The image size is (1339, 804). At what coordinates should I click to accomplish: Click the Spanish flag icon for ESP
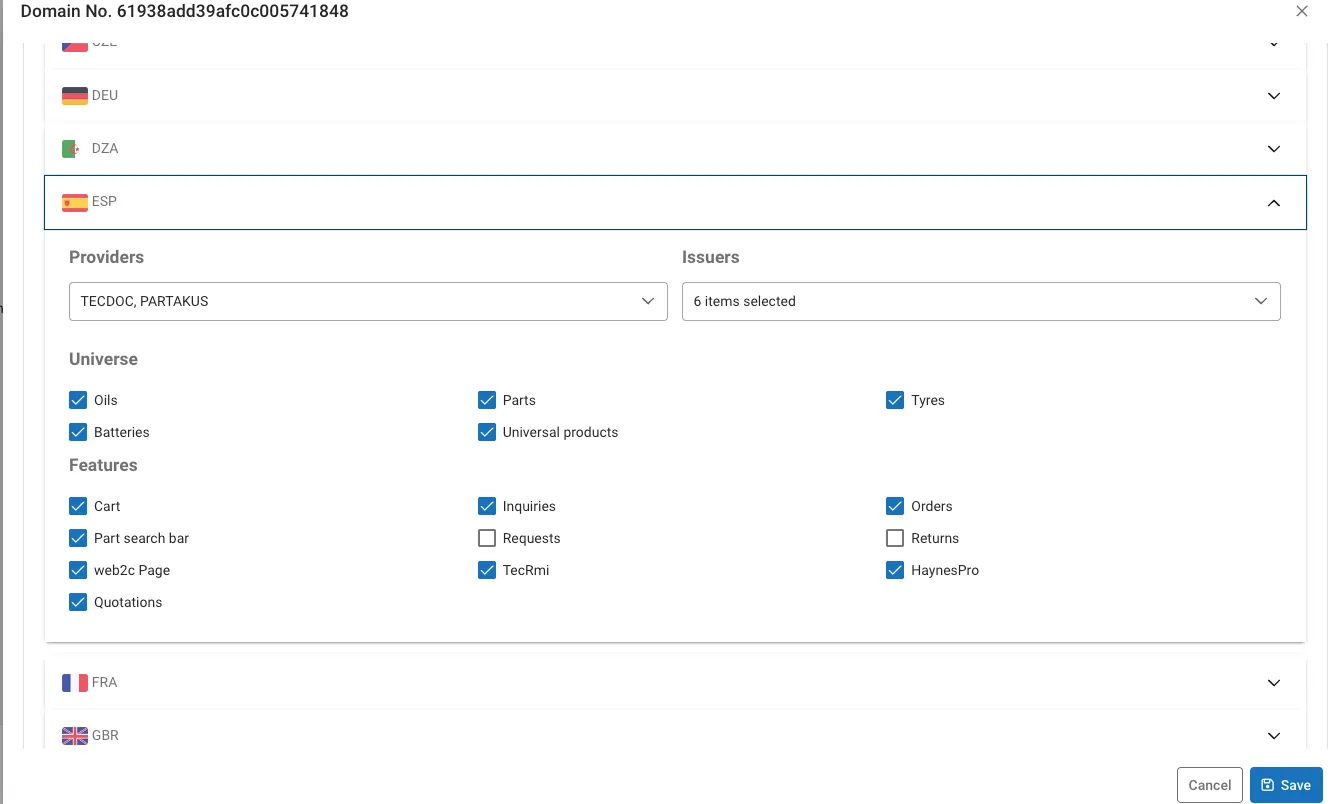click(x=75, y=202)
